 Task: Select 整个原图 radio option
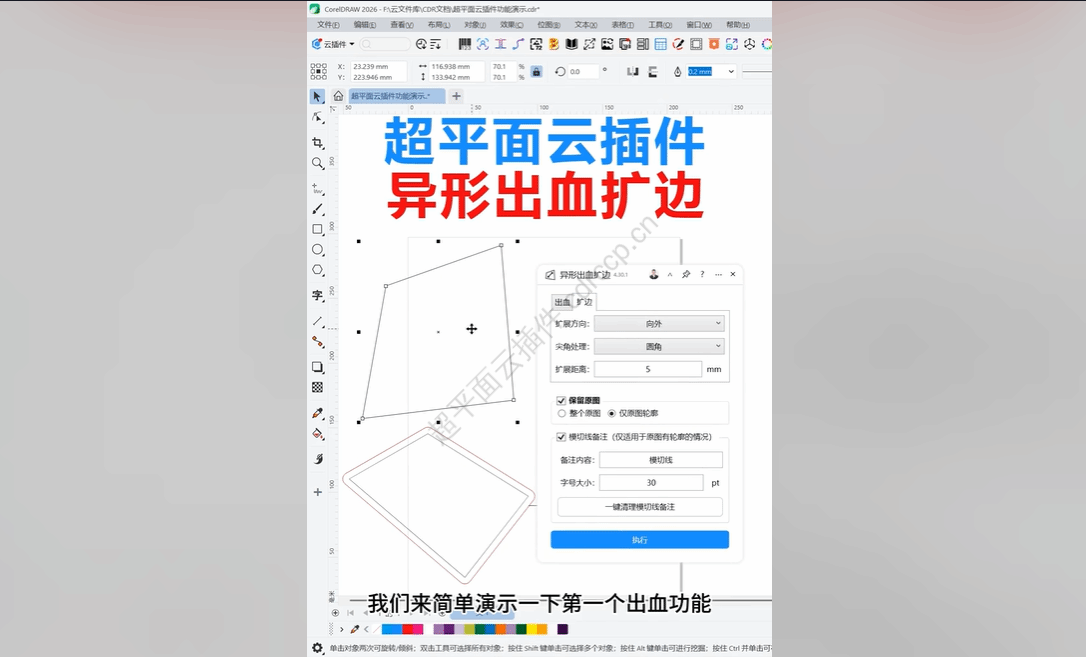click(x=562, y=413)
